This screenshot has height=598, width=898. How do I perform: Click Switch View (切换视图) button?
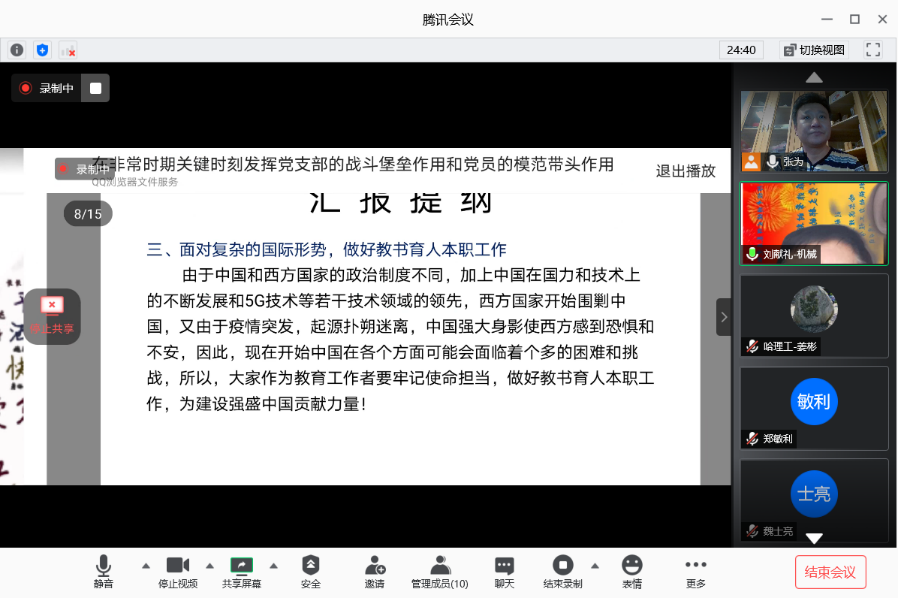click(x=814, y=50)
